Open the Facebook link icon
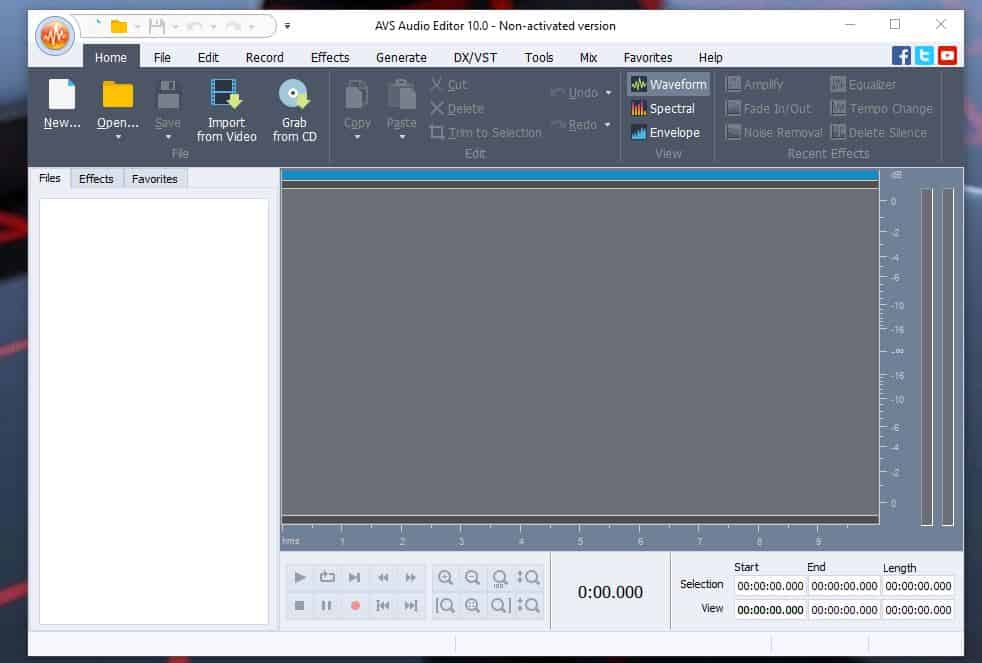This screenshot has height=663, width=982. pos(901,56)
